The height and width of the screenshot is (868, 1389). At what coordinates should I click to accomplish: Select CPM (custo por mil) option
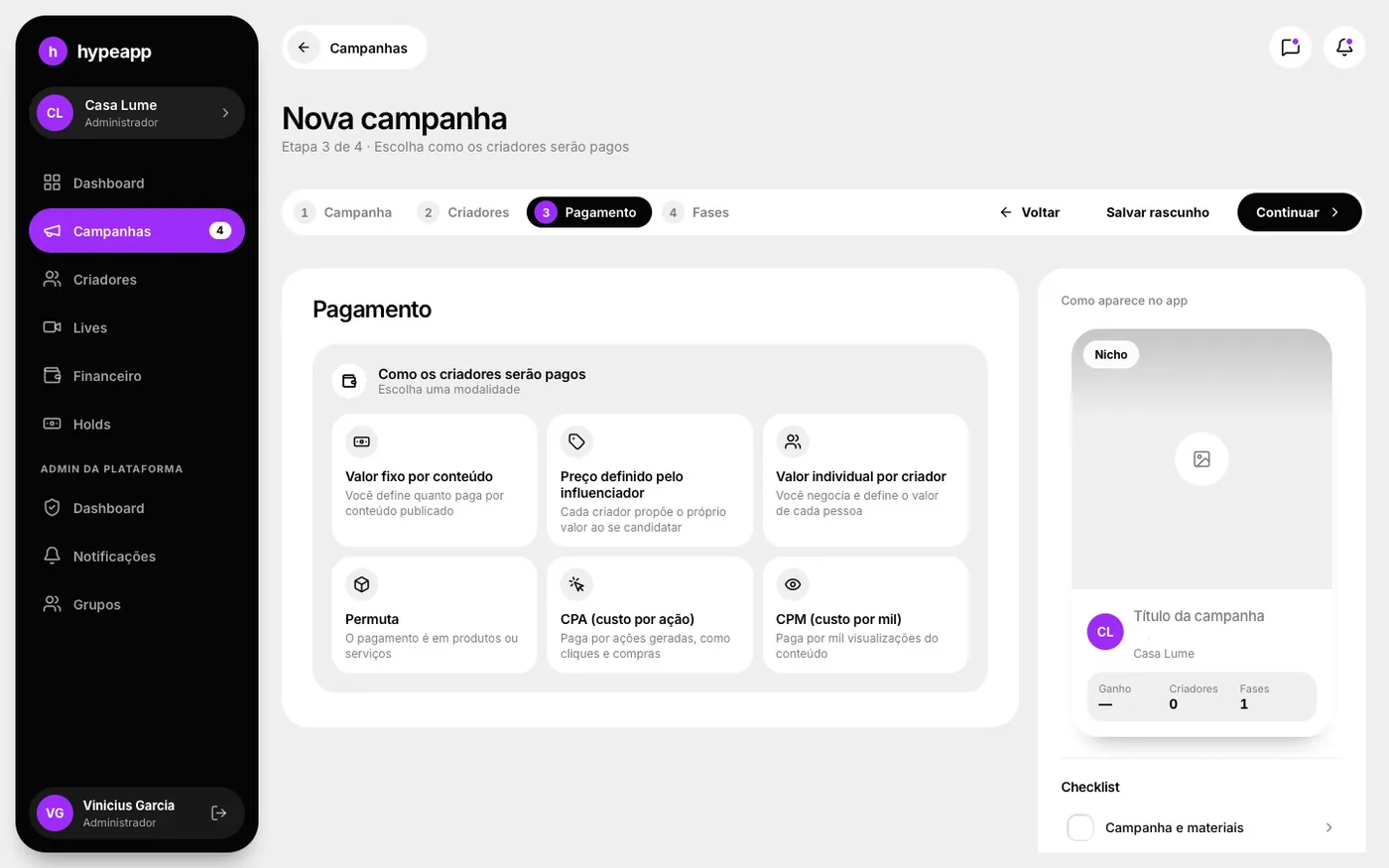(x=865, y=615)
